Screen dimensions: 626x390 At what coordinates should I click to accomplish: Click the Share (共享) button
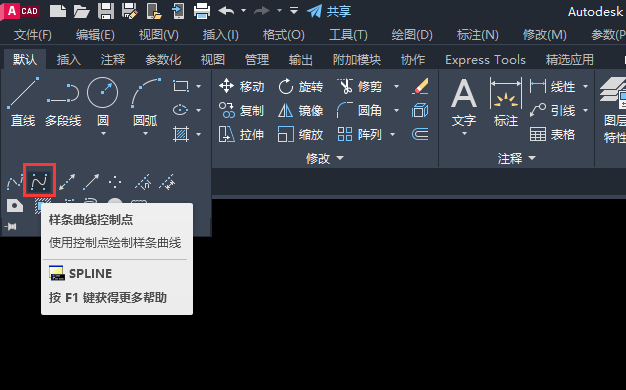pyautogui.click(x=329, y=11)
